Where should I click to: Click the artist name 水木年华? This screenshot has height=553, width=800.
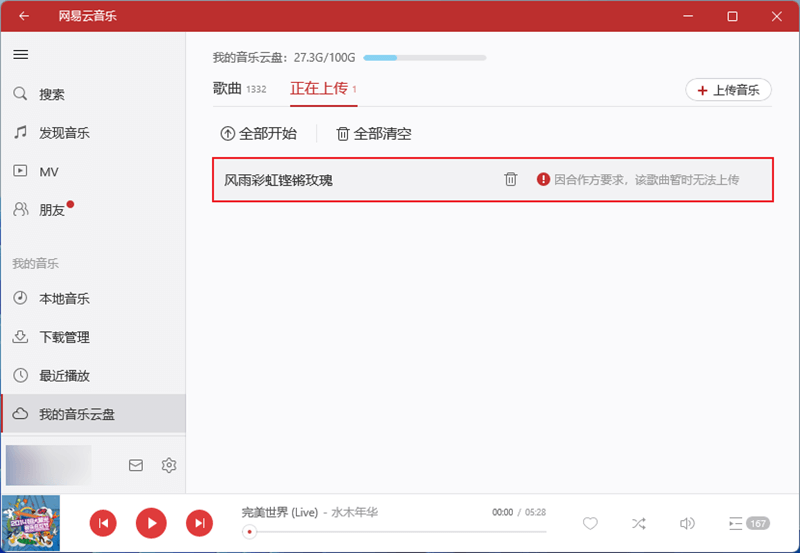[x=355, y=512]
